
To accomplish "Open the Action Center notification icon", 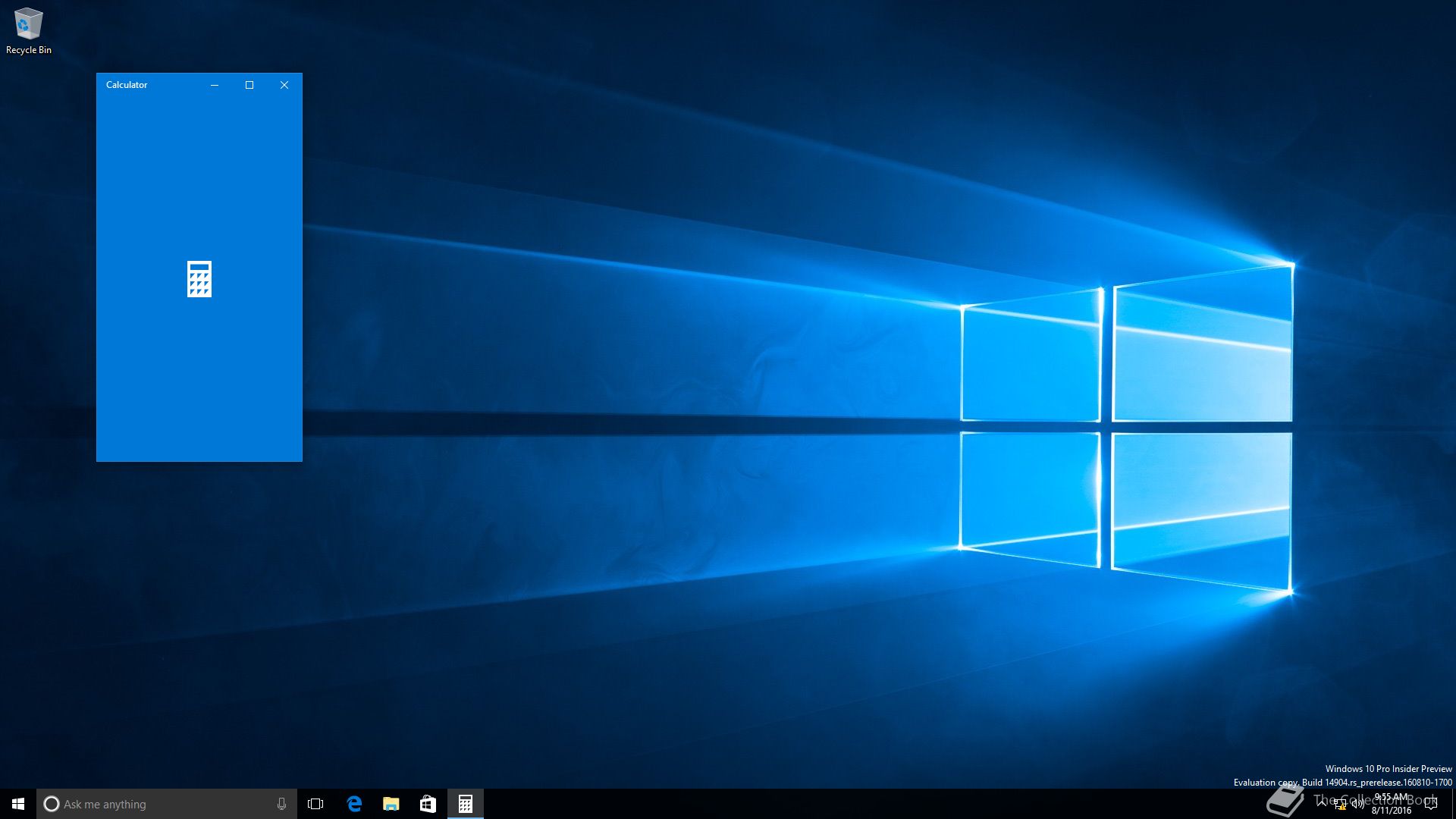I will [1431, 804].
